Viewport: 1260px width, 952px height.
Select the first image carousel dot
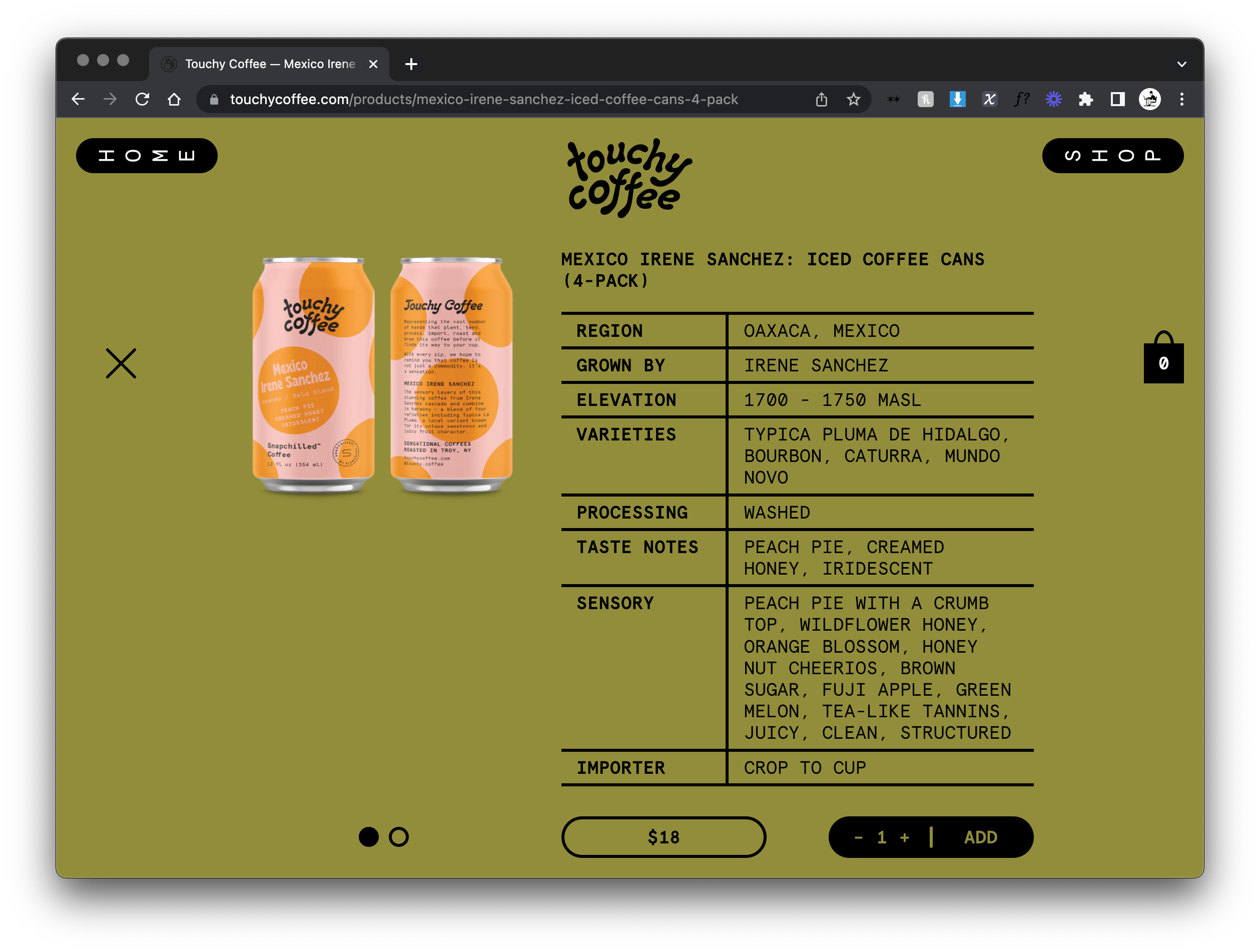(x=369, y=837)
